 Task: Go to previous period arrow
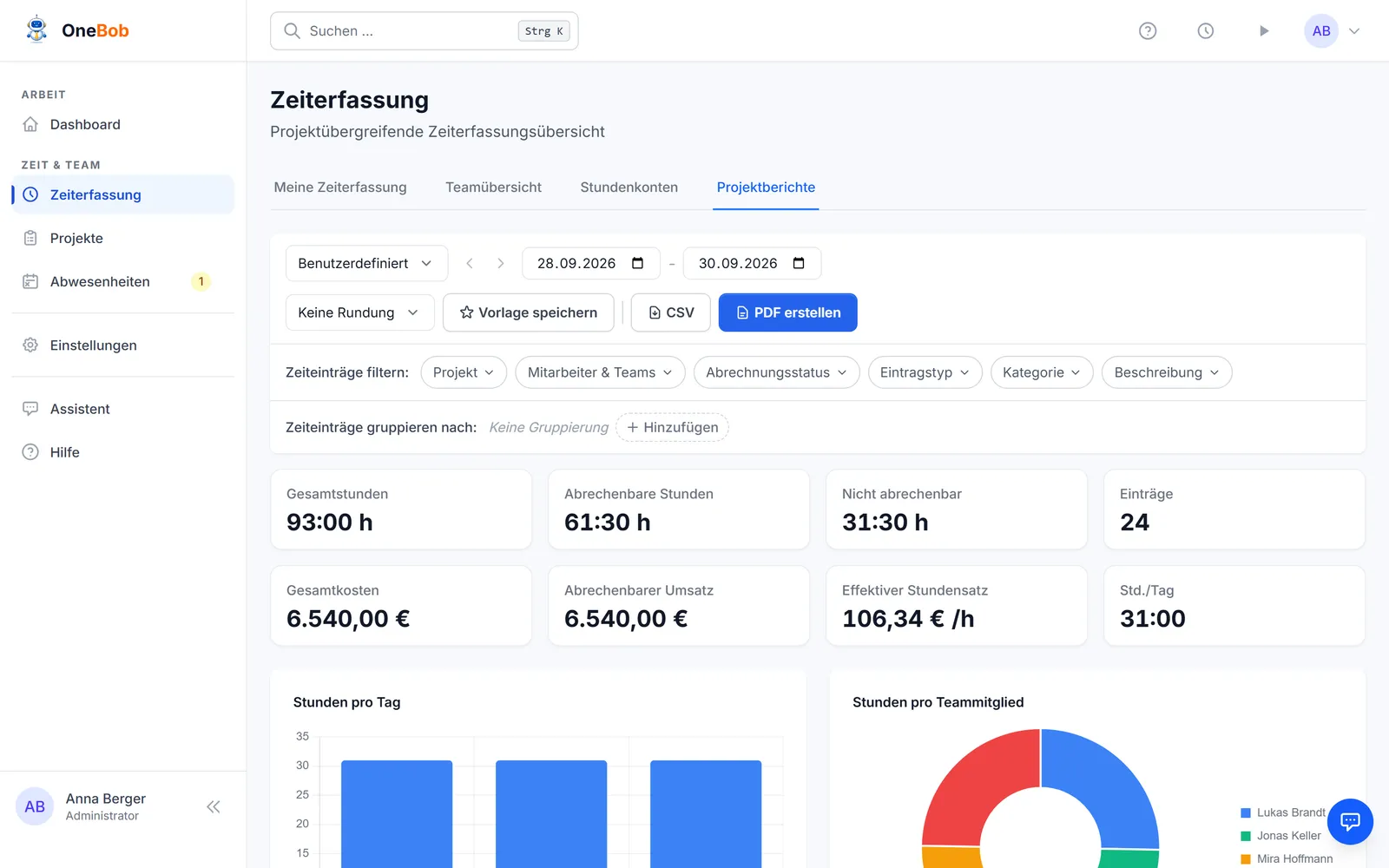pyautogui.click(x=470, y=263)
